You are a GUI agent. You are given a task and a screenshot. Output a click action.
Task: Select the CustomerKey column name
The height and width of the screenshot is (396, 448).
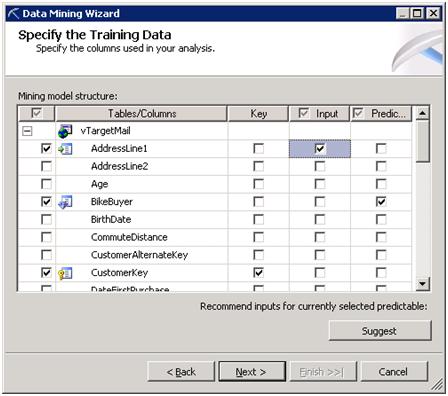click(x=119, y=273)
